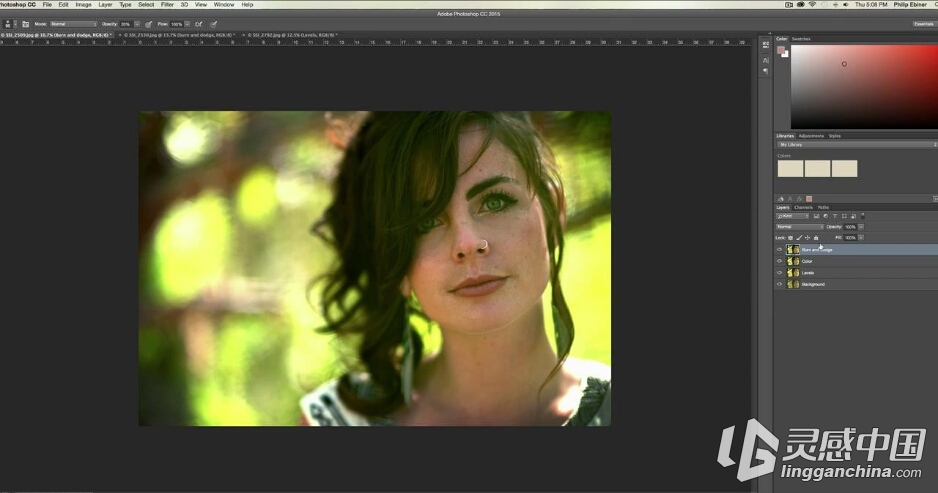The image size is (938, 493).
Task: Open the layer blend mode Normal dropdown
Action: [799, 227]
